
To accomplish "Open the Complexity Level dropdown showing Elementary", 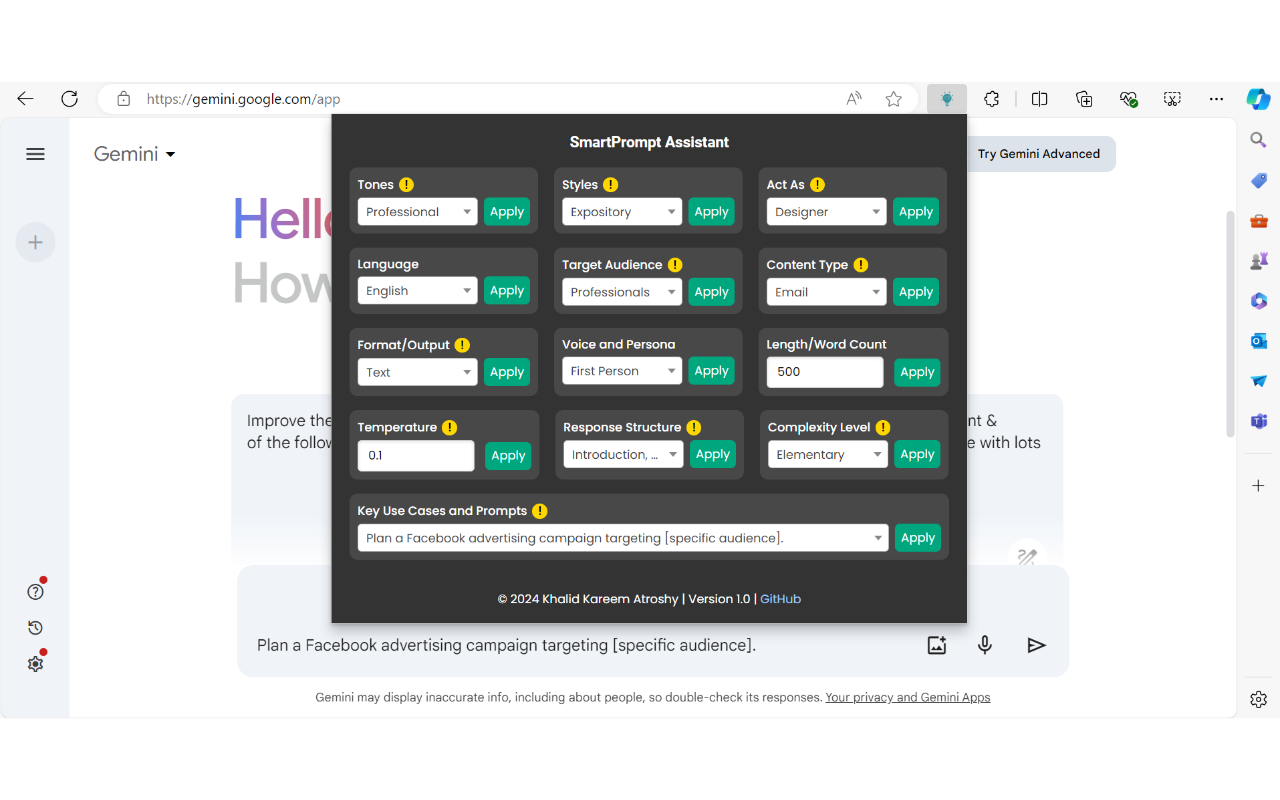I will click(828, 454).
